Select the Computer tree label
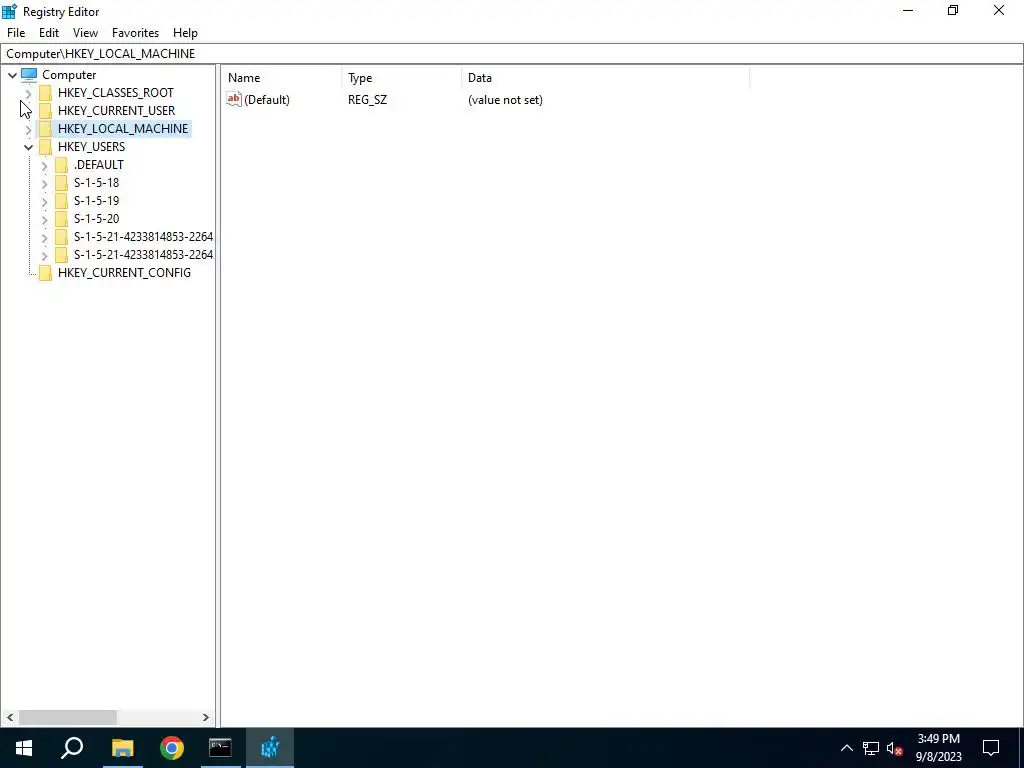This screenshot has width=1024, height=768. point(69,74)
